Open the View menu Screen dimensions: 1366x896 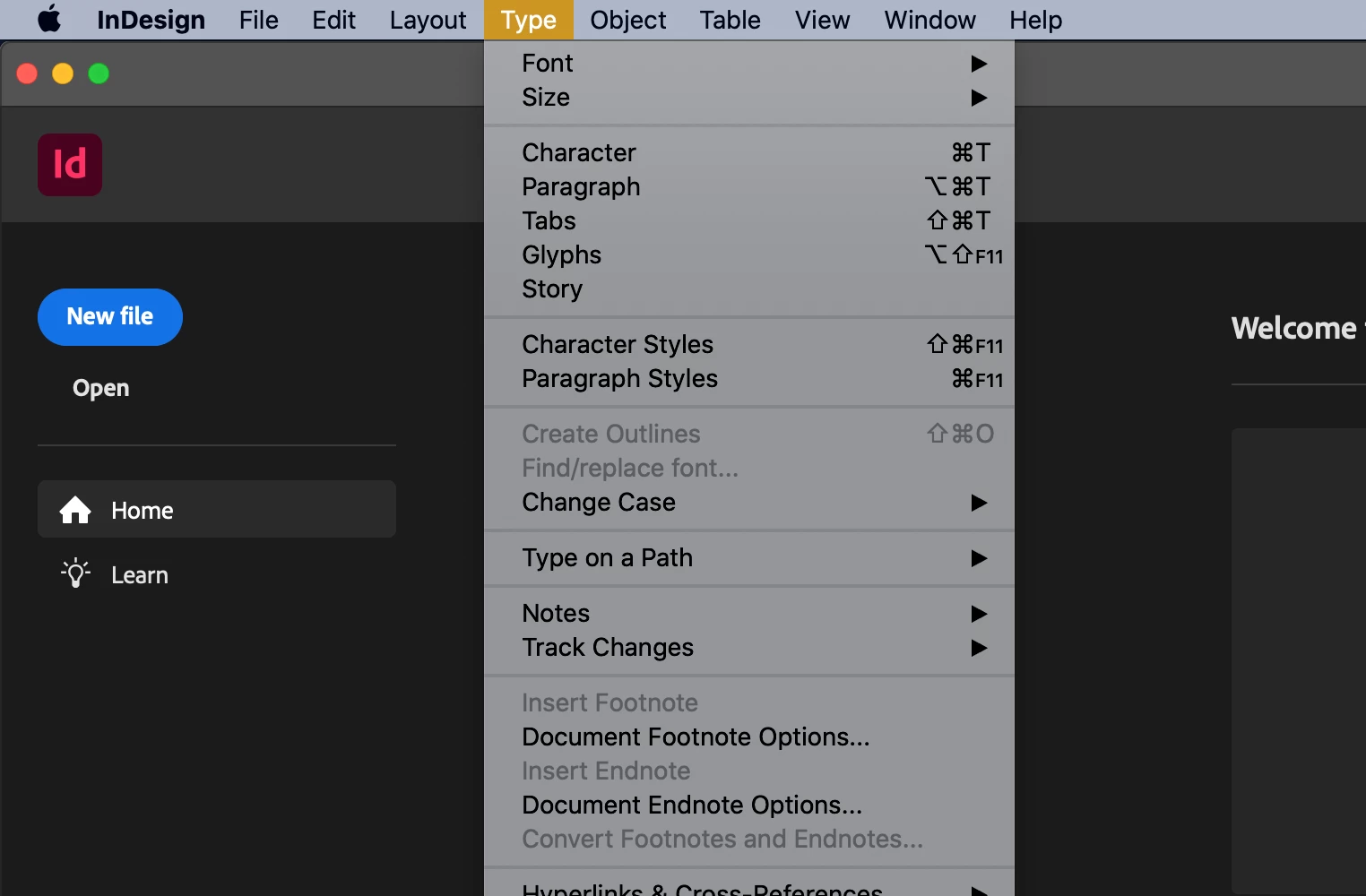[822, 20]
